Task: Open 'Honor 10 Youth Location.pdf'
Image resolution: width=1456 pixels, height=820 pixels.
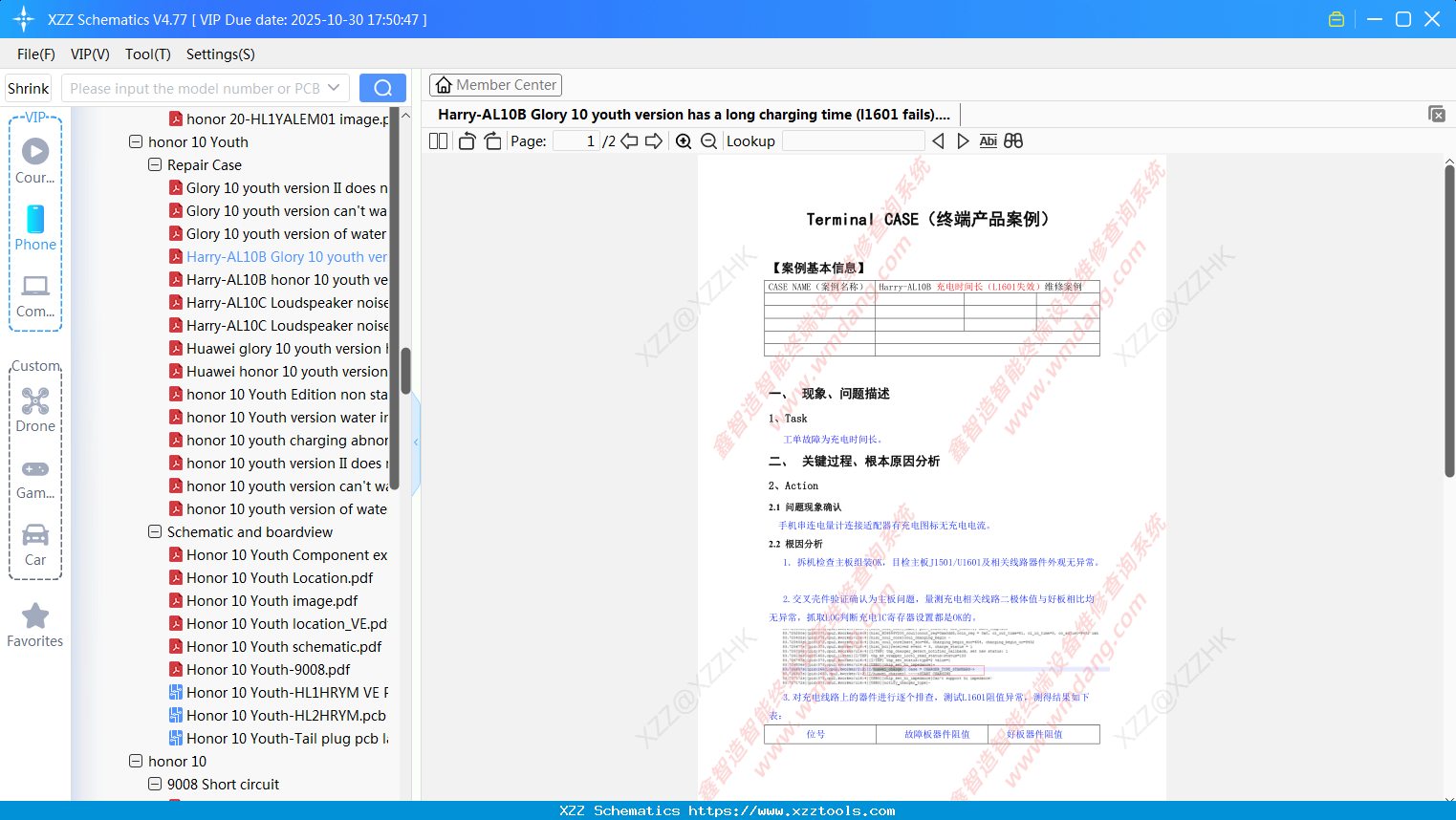Action: click(272, 577)
